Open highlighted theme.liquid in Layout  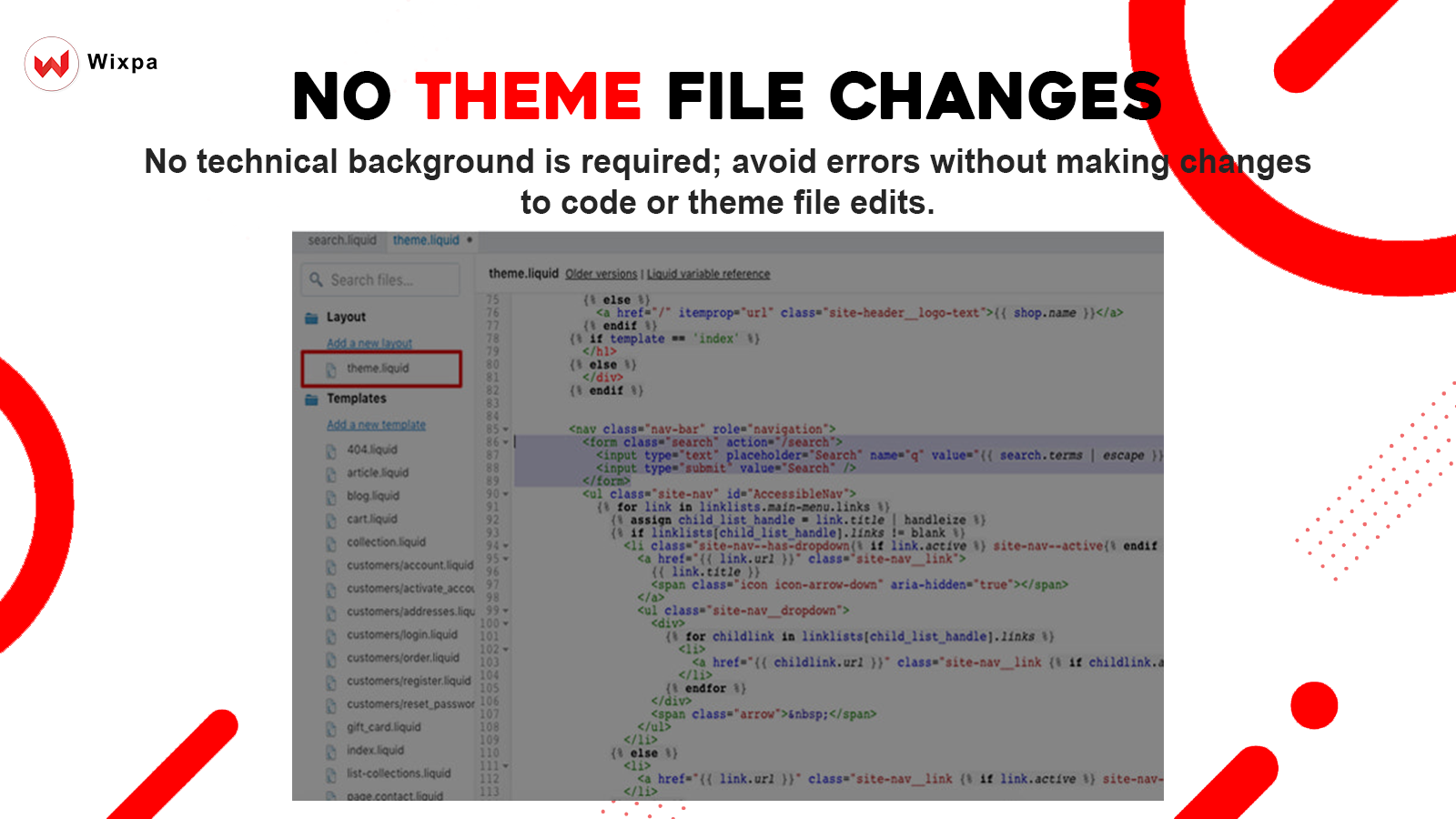[381, 369]
